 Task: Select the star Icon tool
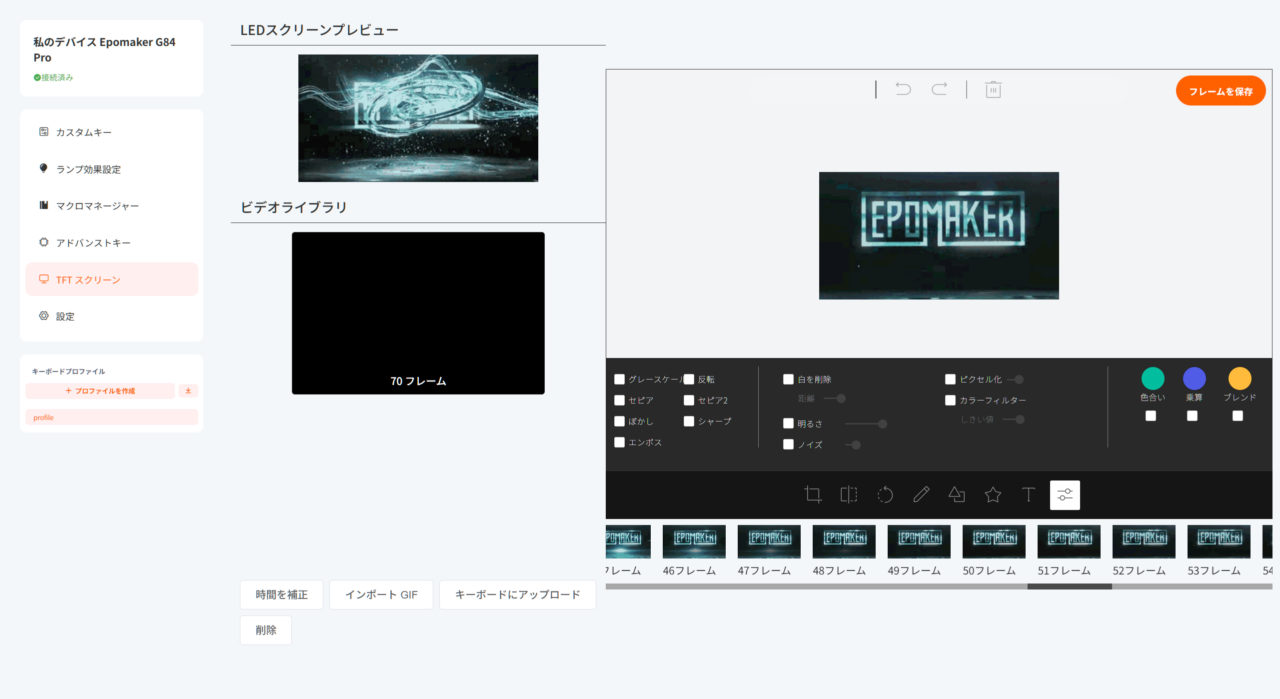pos(993,495)
